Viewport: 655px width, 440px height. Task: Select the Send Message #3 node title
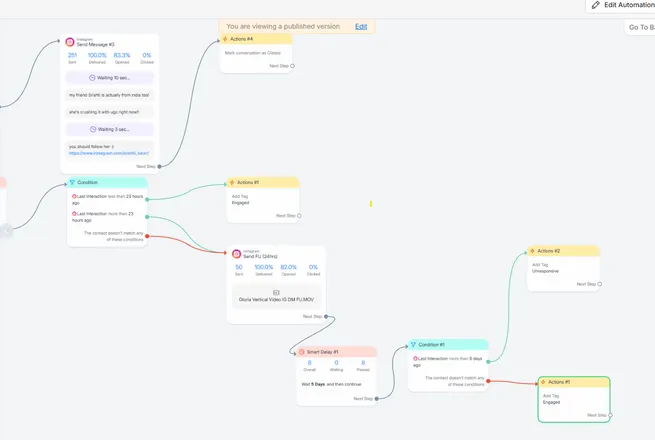pyautogui.click(x=95, y=44)
